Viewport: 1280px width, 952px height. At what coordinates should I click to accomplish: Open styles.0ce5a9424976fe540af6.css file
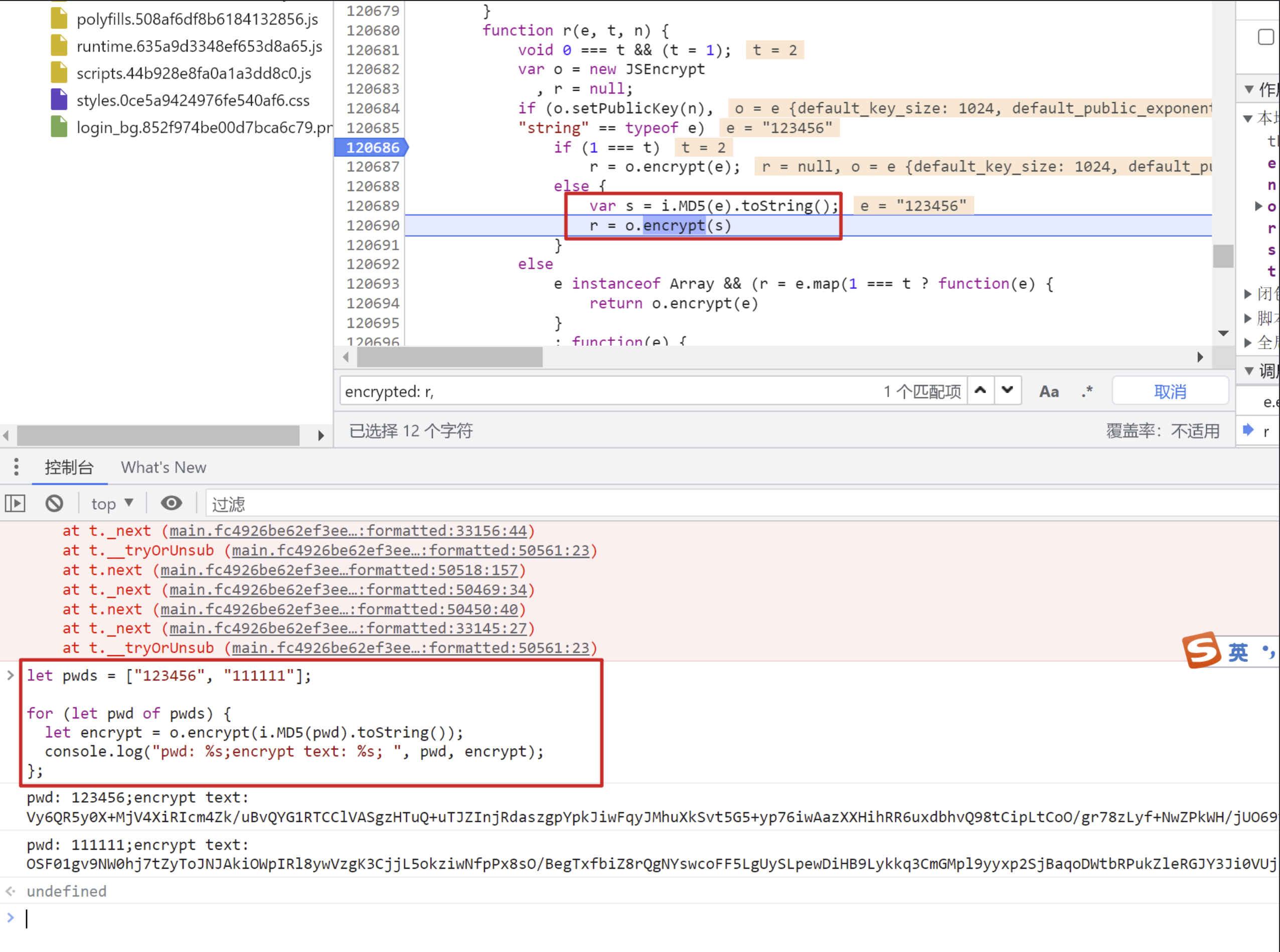[x=193, y=100]
